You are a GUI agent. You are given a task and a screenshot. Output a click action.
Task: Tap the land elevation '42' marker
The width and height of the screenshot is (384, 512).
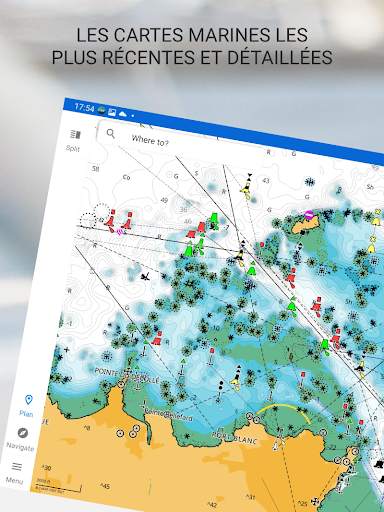tap(212, 504)
